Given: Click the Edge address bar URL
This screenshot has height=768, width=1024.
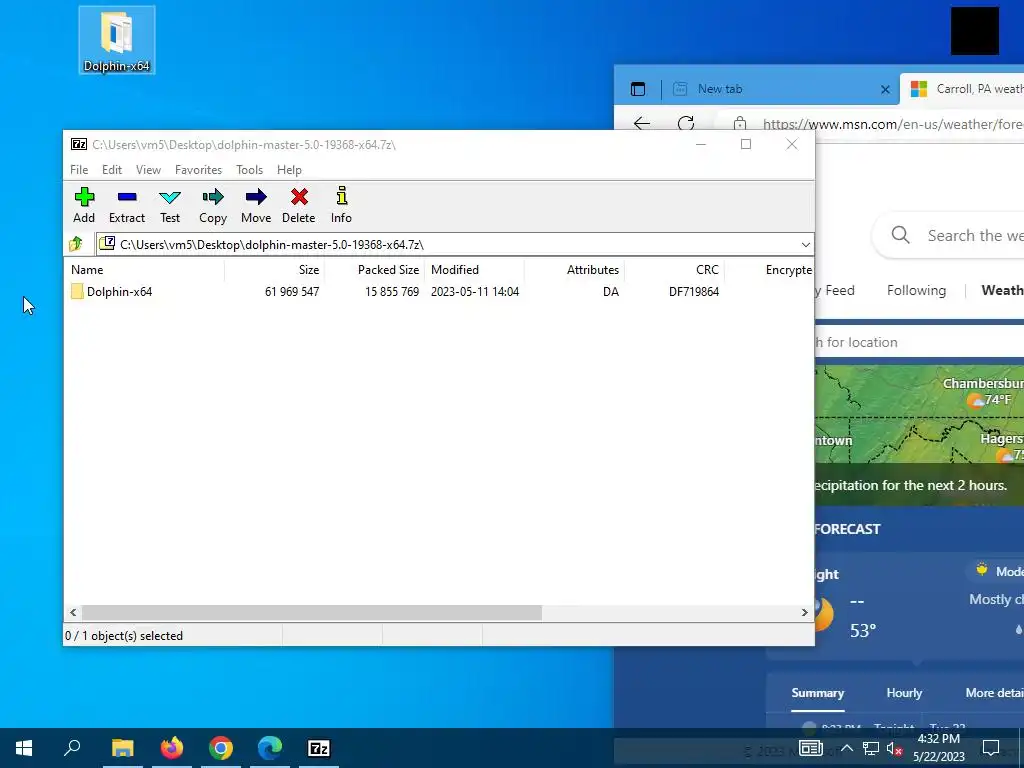Looking at the screenshot, I should click(893, 124).
